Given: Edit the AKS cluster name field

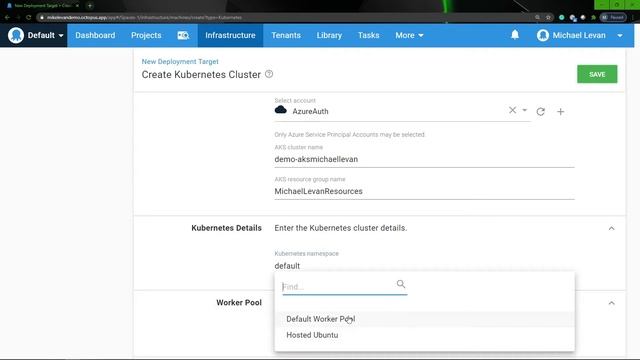Looking at the screenshot, I should coord(424,159).
